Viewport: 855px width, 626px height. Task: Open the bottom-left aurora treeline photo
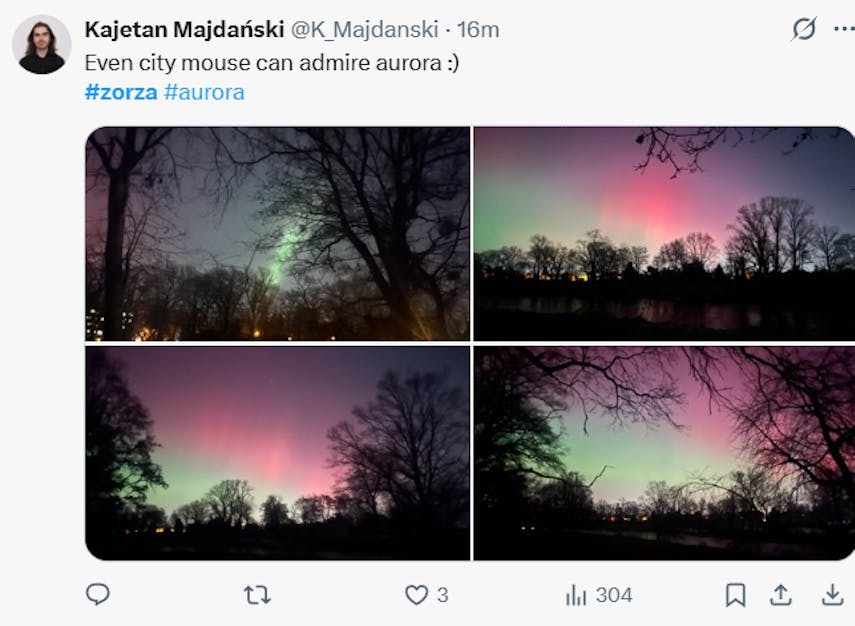coord(277,452)
